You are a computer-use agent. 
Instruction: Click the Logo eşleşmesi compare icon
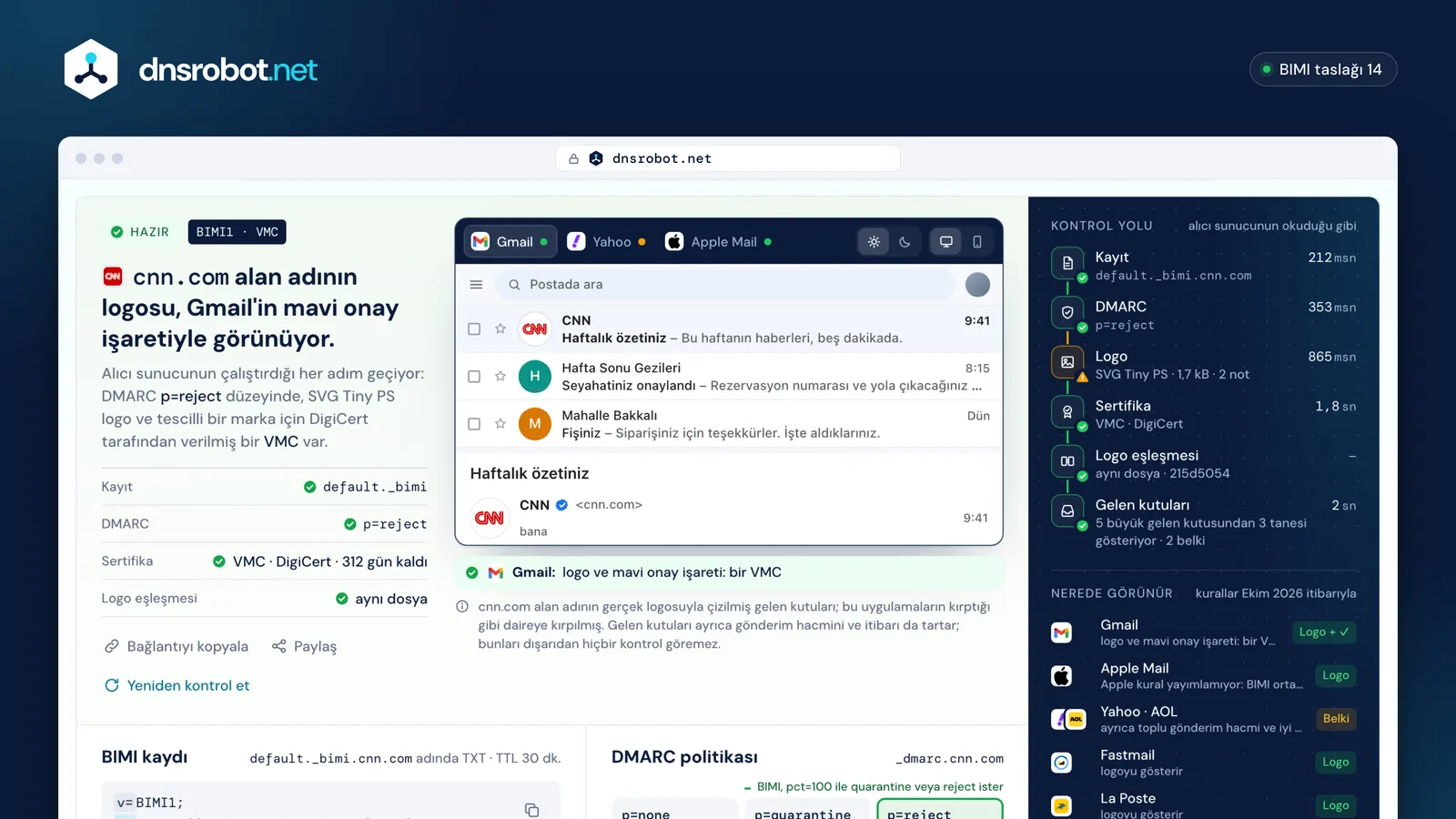[1067, 461]
